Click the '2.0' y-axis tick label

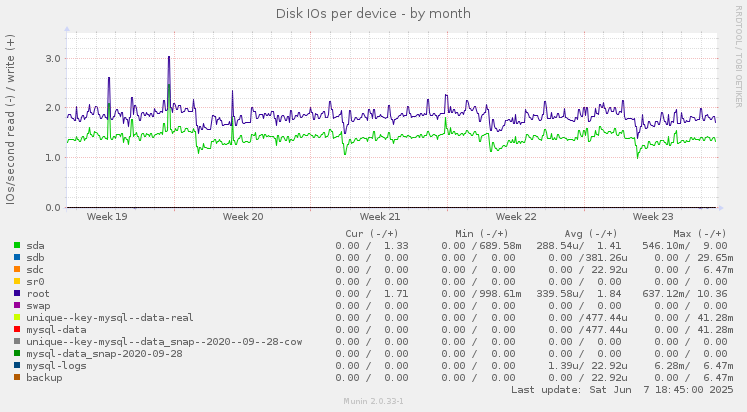coord(53,108)
